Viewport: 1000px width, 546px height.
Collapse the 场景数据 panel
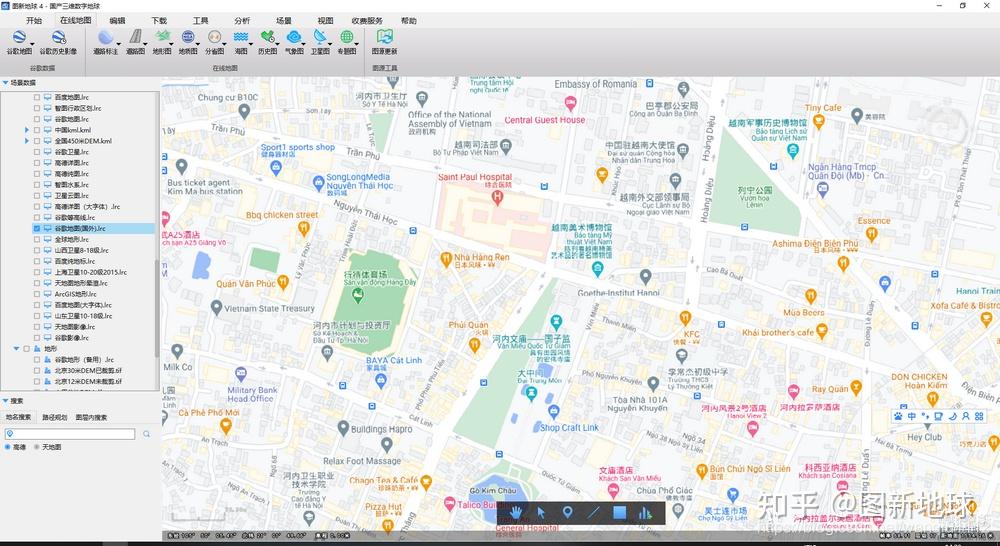point(6,83)
